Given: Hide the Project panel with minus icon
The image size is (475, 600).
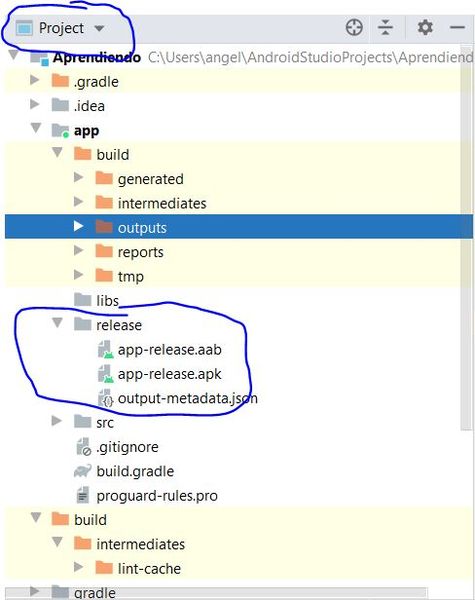Looking at the screenshot, I should pyautogui.click(x=457, y=28).
